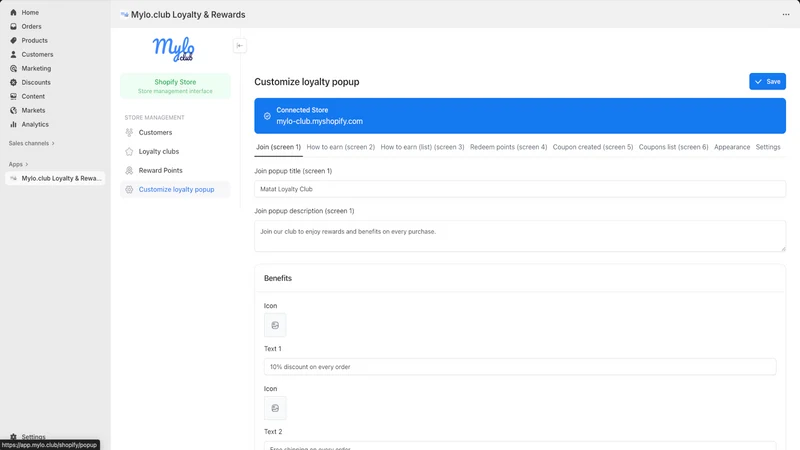
Task: Switch to How to earn (screen 2) tab
Action: coord(341,147)
